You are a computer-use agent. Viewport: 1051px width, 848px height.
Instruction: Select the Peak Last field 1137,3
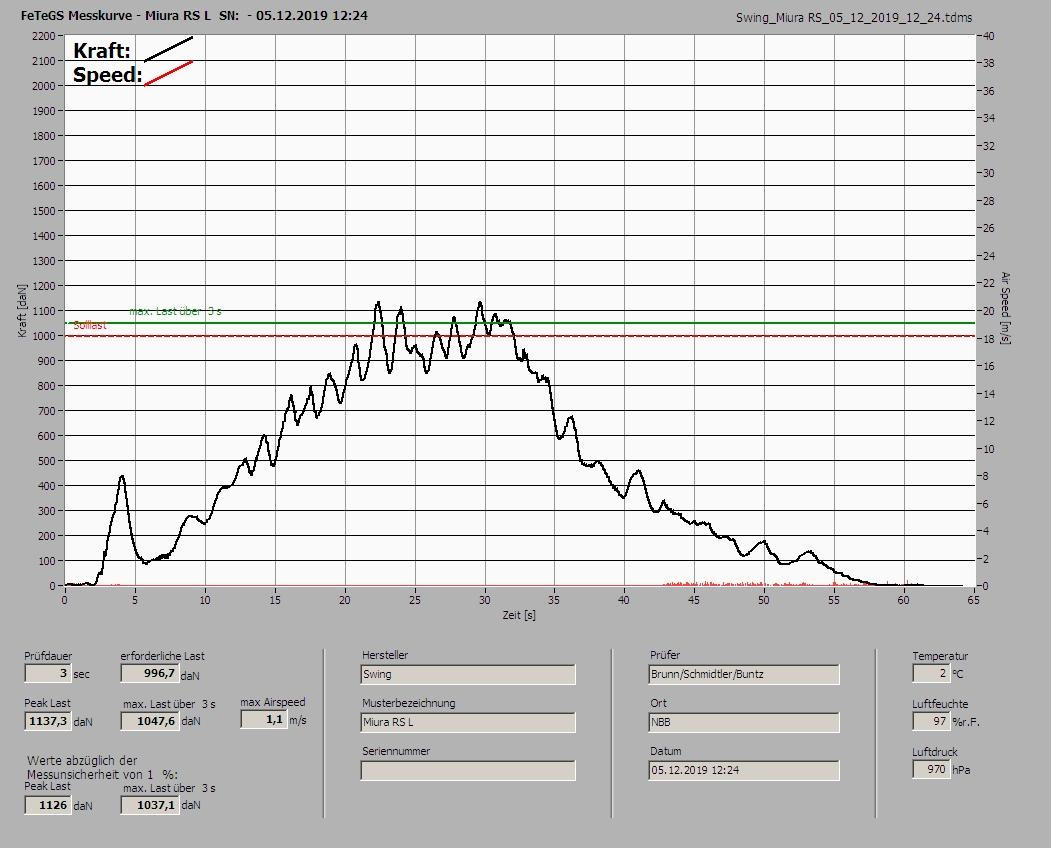click(x=48, y=721)
